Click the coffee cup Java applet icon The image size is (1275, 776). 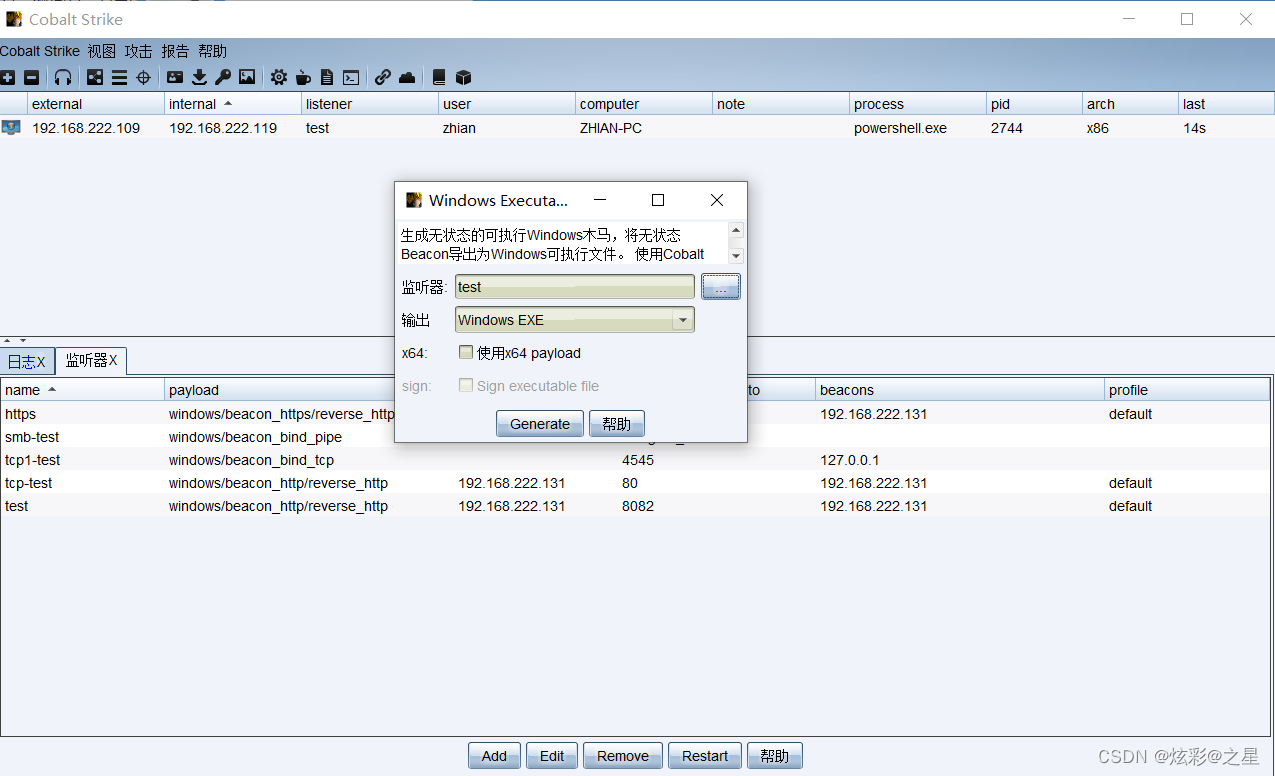point(303,77)
